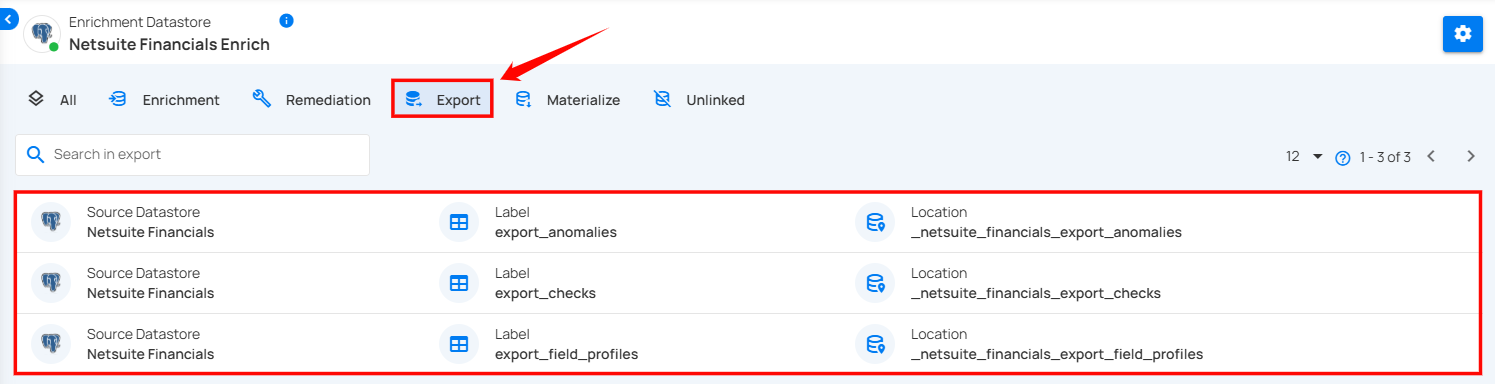Select the Export tab
The height and width of the screenshot is (384, 1495).
442,100
